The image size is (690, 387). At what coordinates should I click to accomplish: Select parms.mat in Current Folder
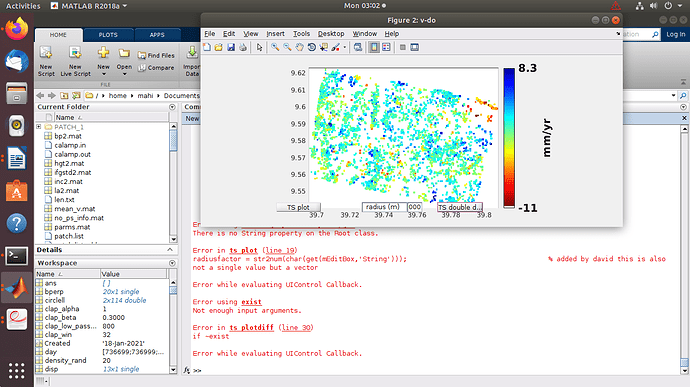(x=72, y=227)
